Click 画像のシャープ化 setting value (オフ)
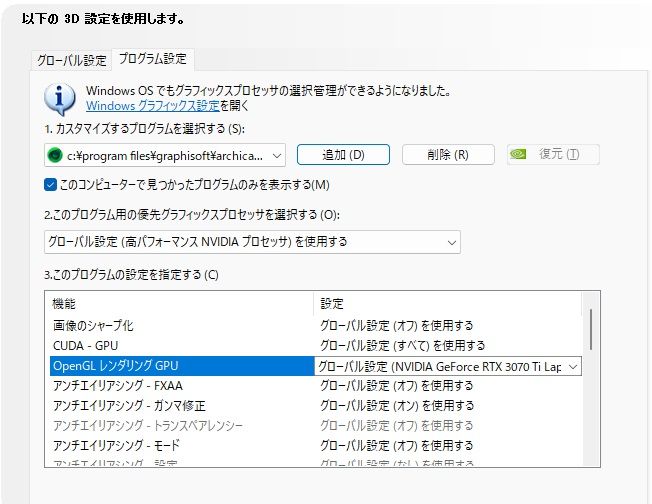Screen dimensions: 652x504 point(397,326)
